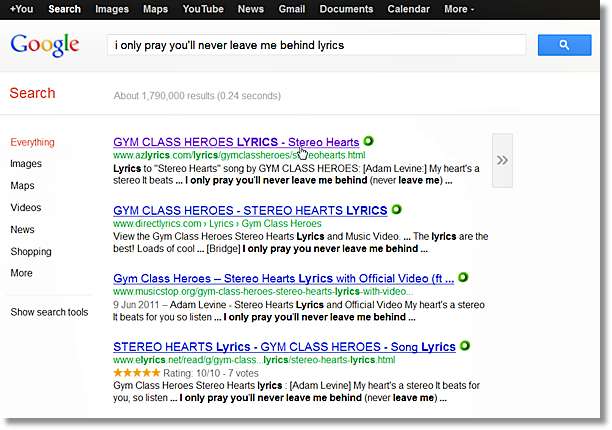Select Everything filter in sidebar

click(x=32, y=142)
